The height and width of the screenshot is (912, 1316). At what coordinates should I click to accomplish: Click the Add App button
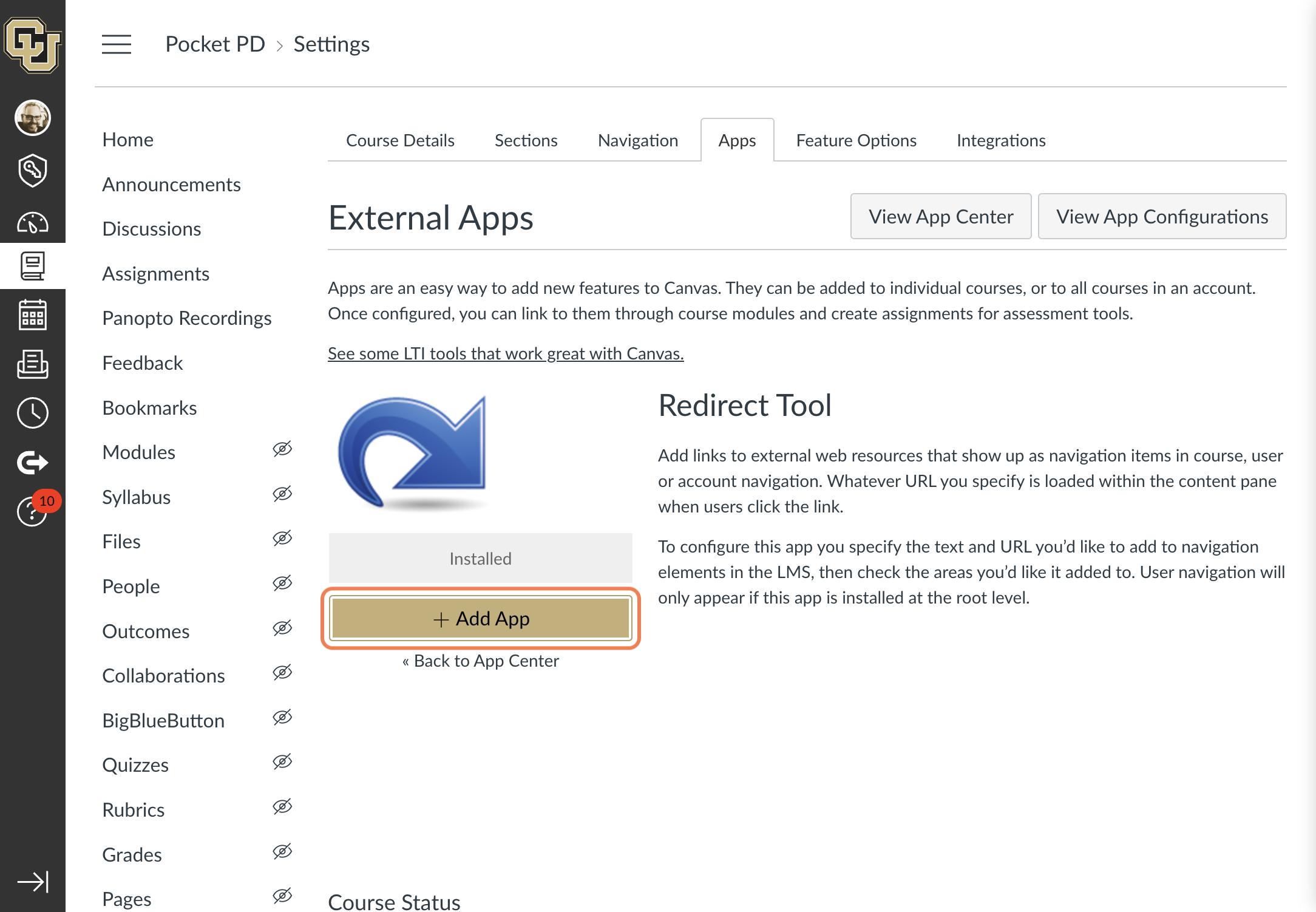(x=481, y=618)
